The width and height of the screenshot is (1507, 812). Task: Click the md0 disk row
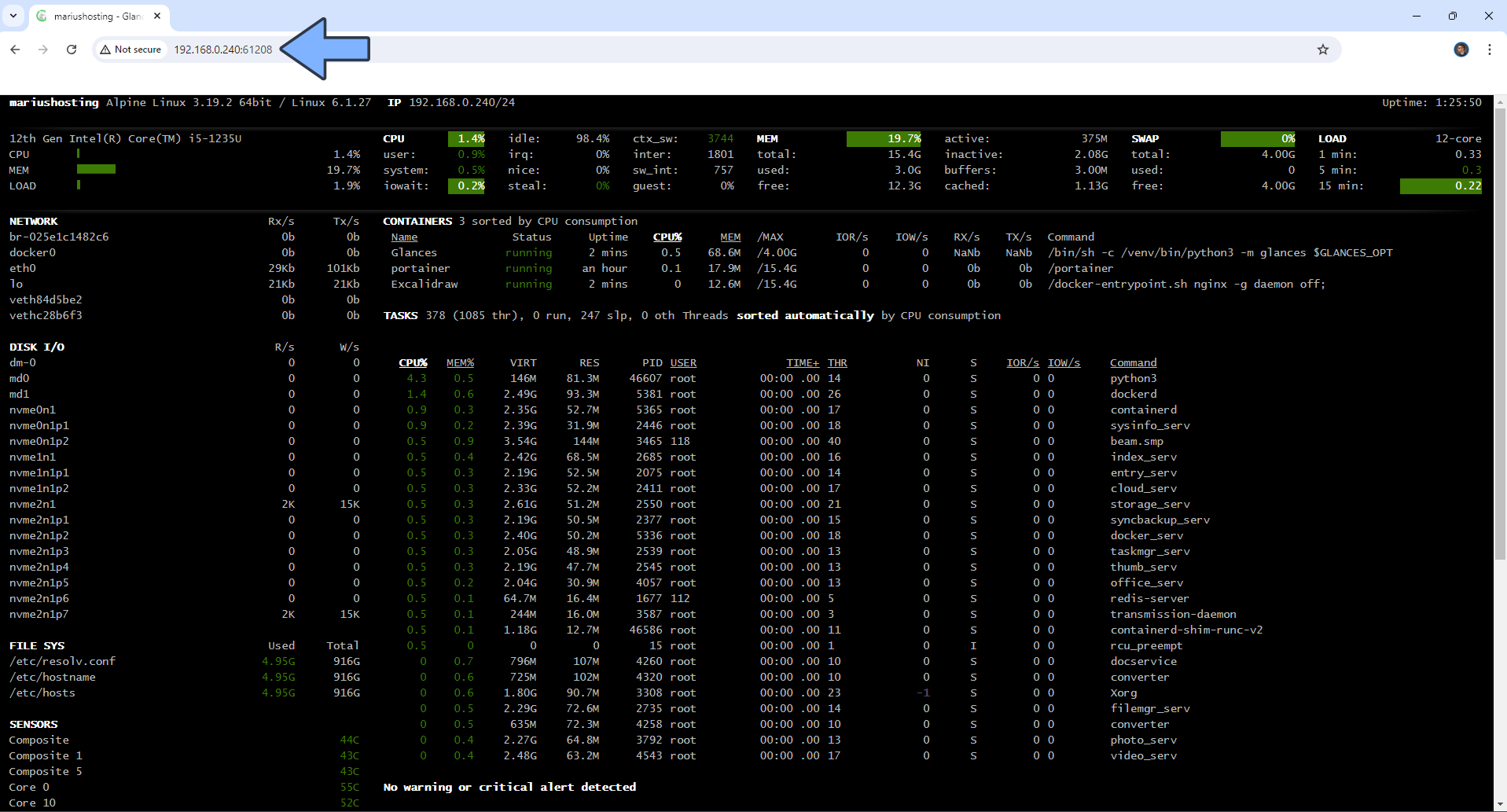(x=184, y=379)
